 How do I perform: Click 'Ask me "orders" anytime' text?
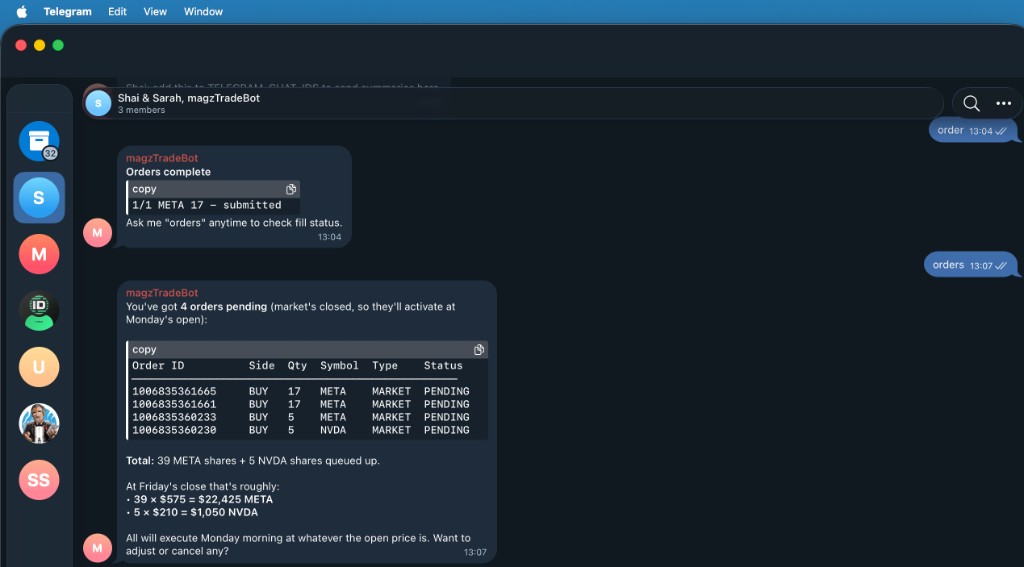[x=234, y=223]
